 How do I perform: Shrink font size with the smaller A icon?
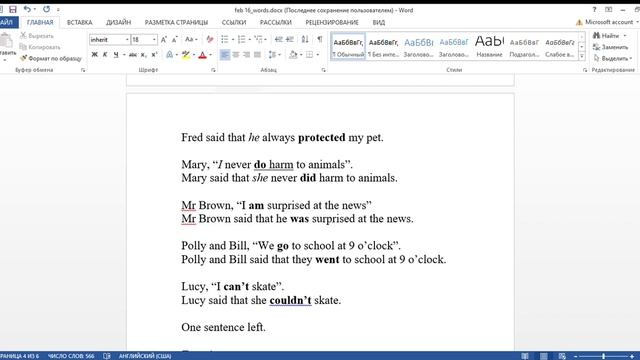[x=175, y=40]
